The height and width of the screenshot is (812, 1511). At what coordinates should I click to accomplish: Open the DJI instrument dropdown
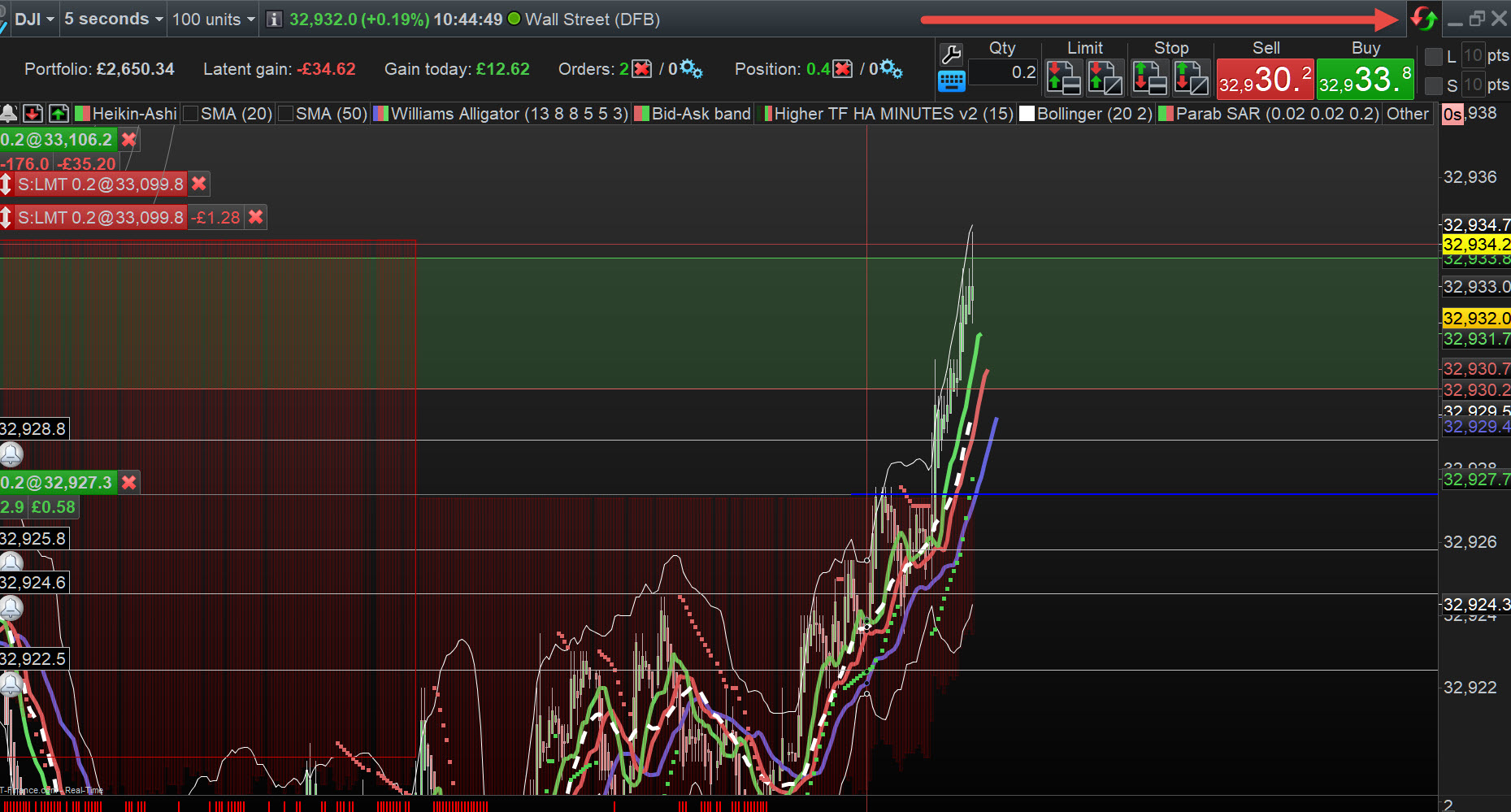(33, 20)
